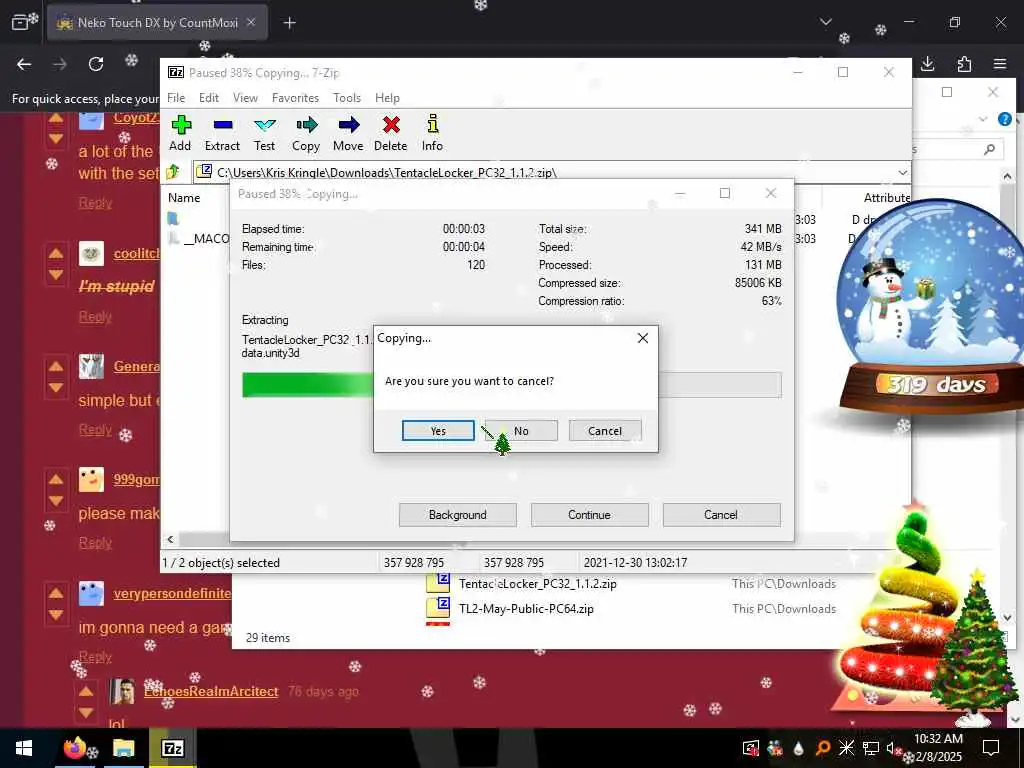Click the 7-Zip address path field
Screen dimensions: 1024x768
pos(552,172)
